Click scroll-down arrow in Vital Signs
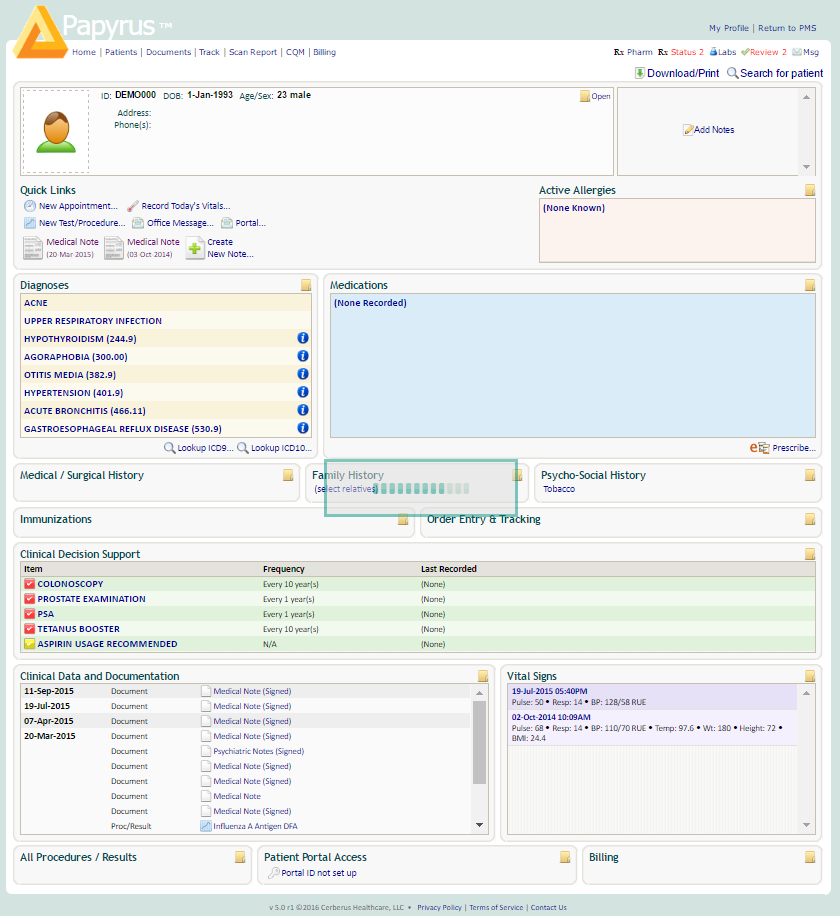 click(806, 825)
